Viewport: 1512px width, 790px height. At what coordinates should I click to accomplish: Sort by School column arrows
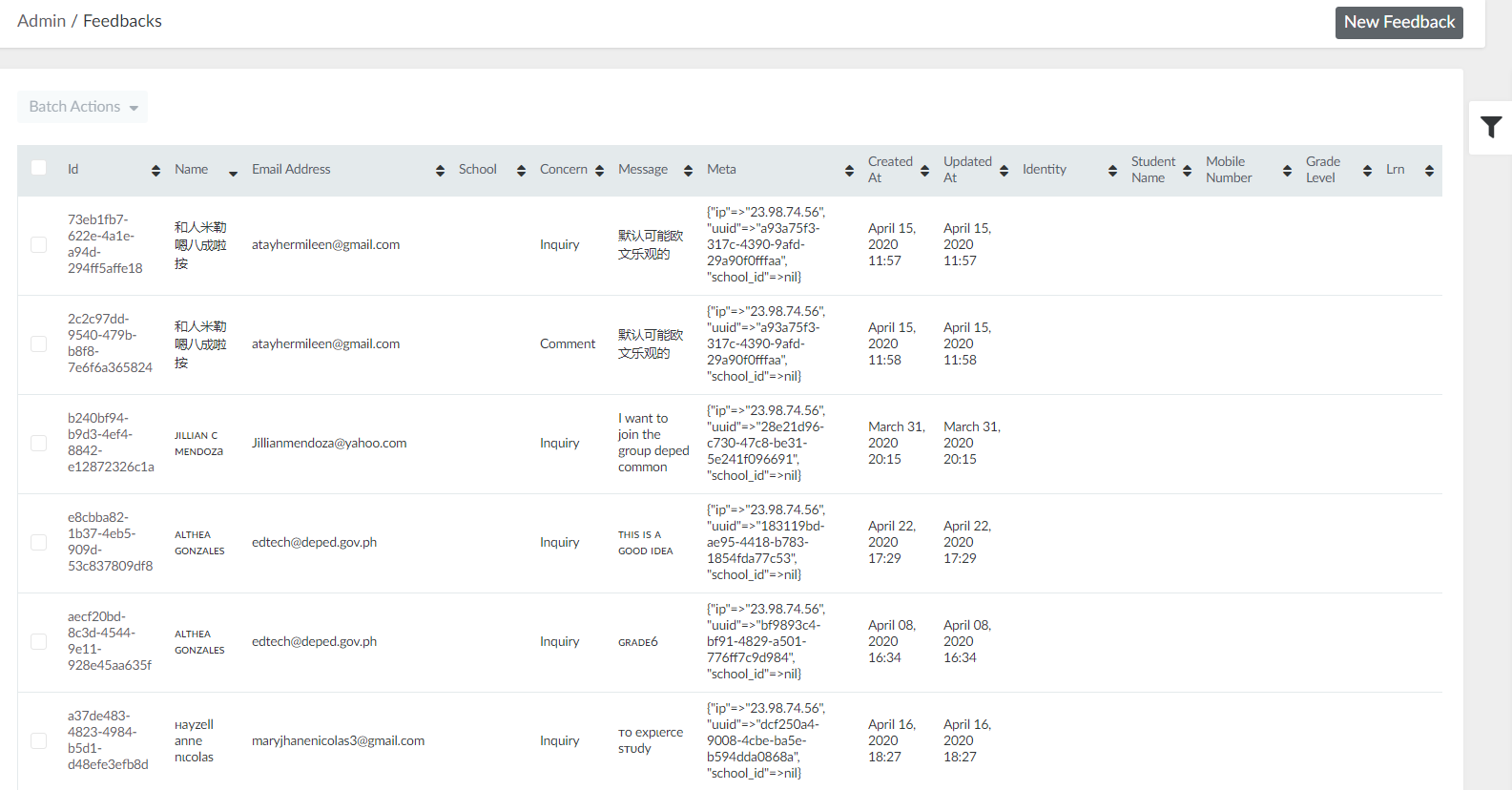coord(521,171)
